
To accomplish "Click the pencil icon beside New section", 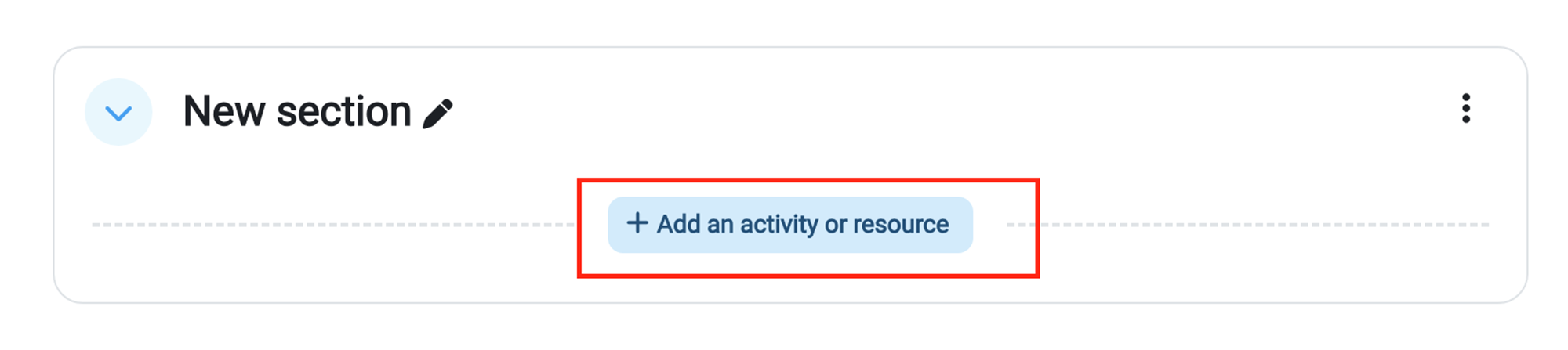I will click(437, 113).
